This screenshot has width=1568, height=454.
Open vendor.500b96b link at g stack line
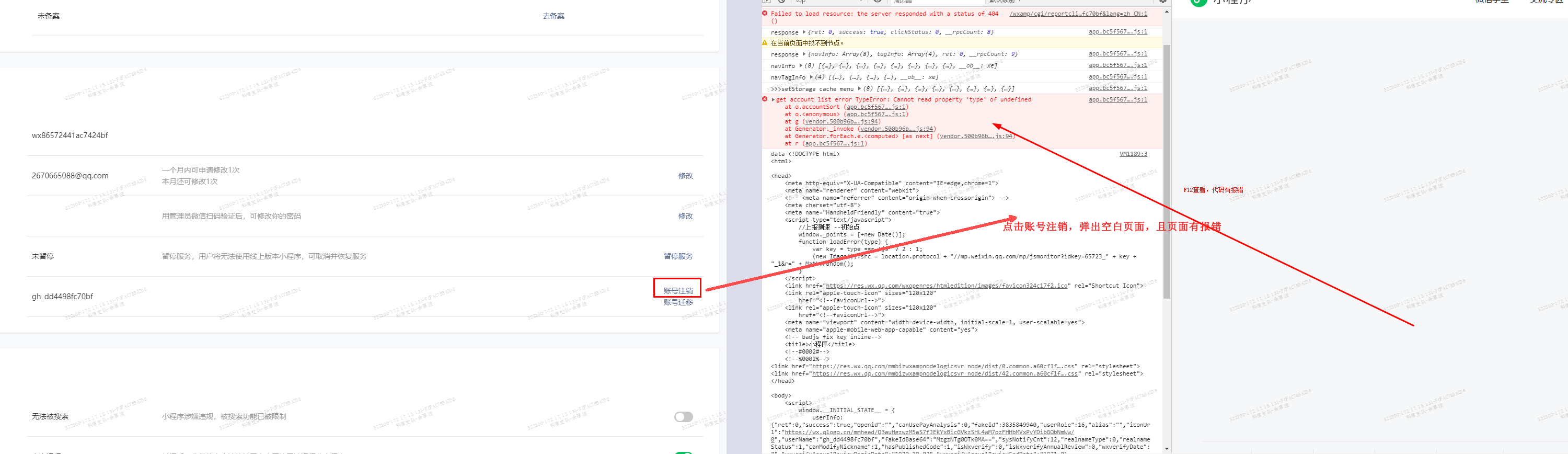click(x=841, y=121)
